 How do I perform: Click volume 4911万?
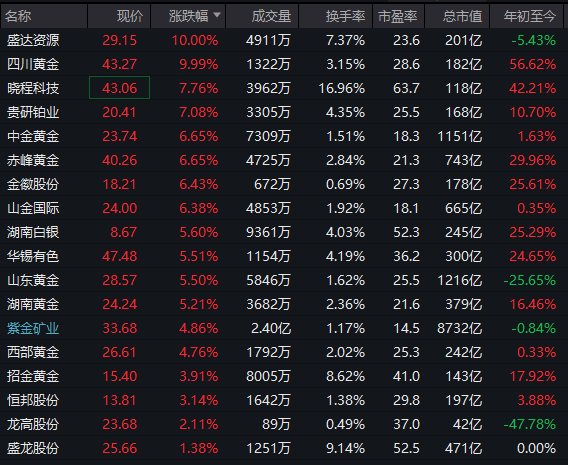[x=268, y=40]
